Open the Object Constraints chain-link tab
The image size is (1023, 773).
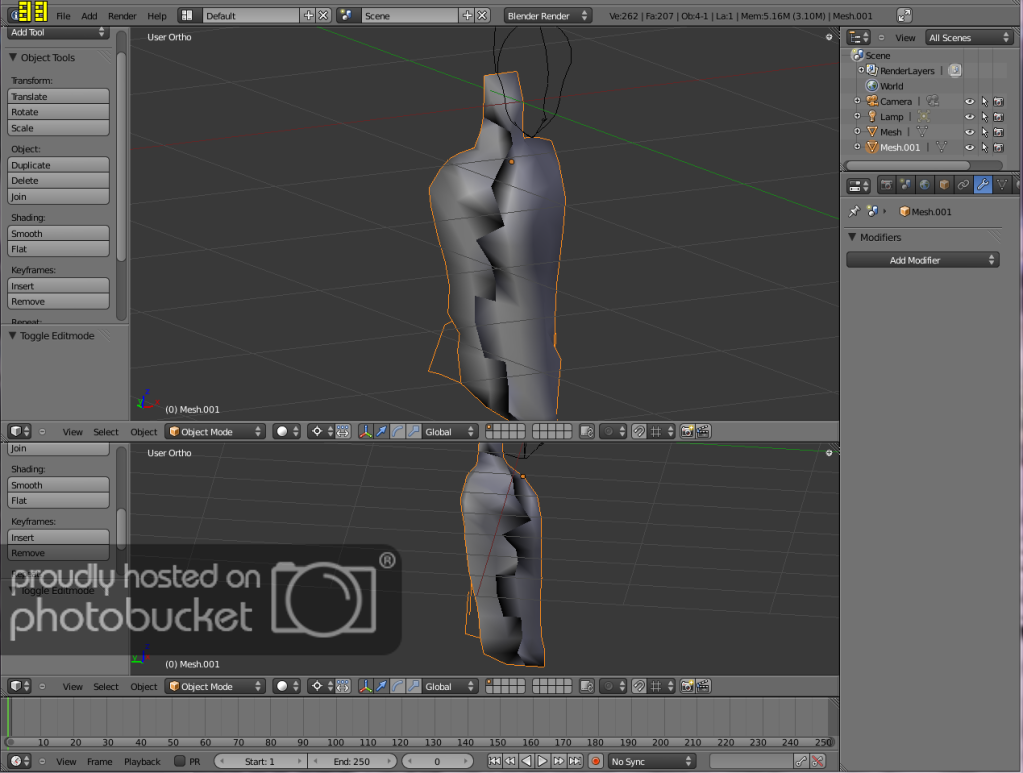coord(963,185)
